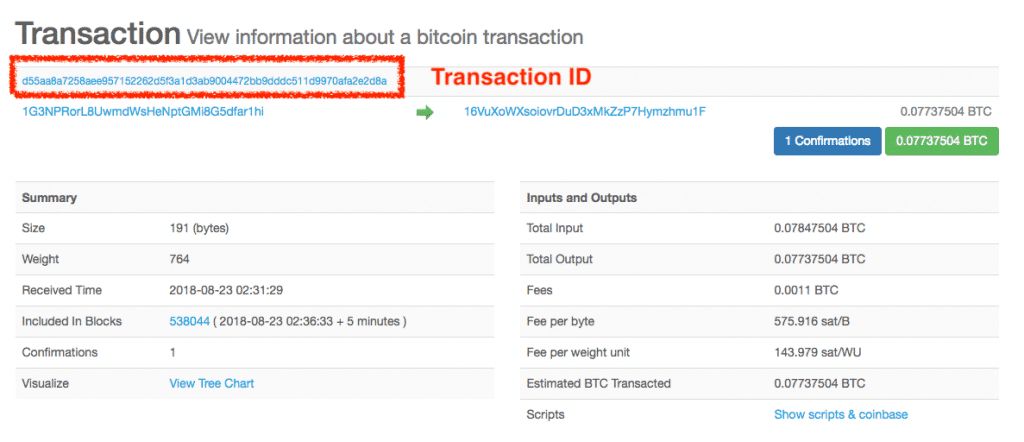The height and width of the screenshot is (442, 1024).
Task: Show scripts & coinbase
Action: point(841,414)
